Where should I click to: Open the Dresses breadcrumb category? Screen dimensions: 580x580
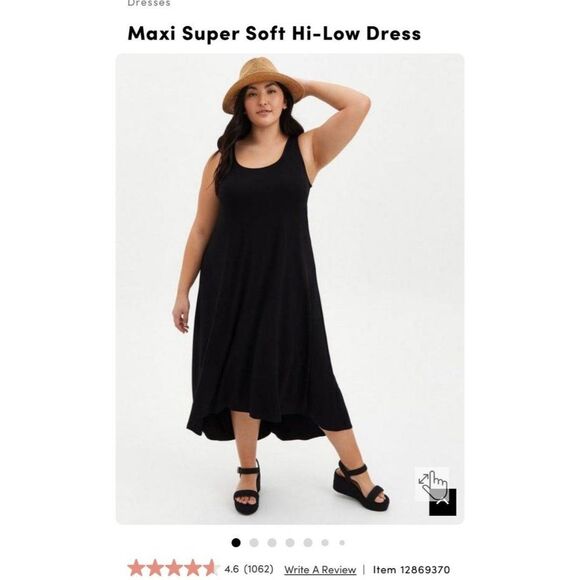tap(149, 3)
